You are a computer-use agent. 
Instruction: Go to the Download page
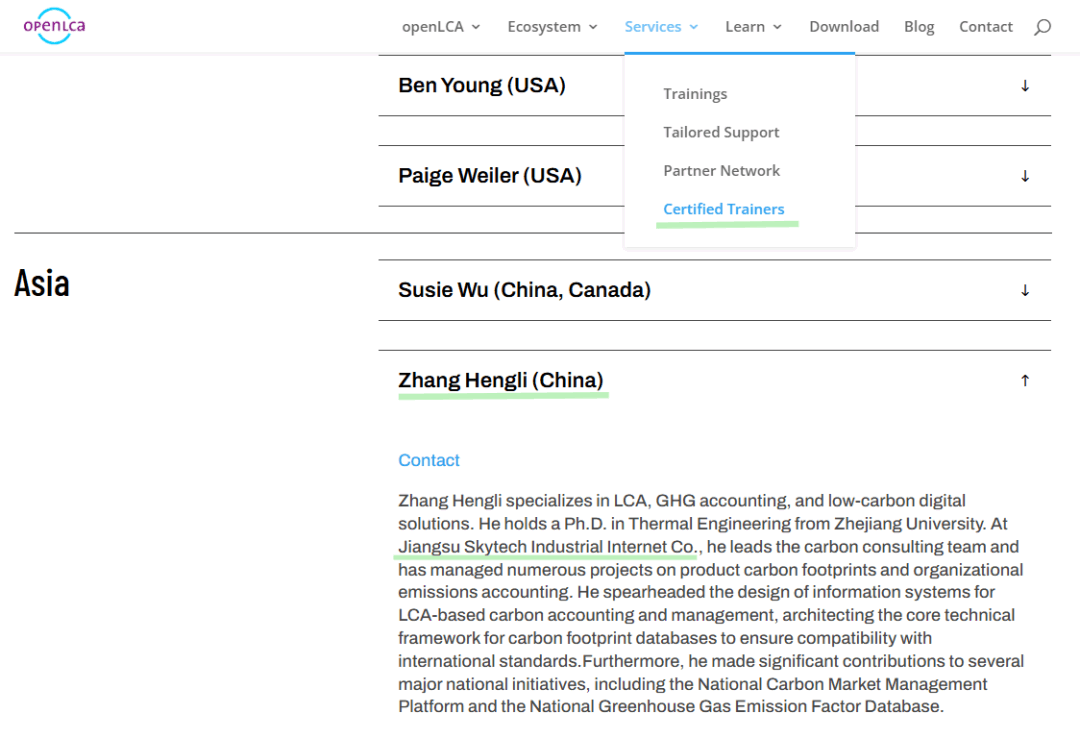844,27
